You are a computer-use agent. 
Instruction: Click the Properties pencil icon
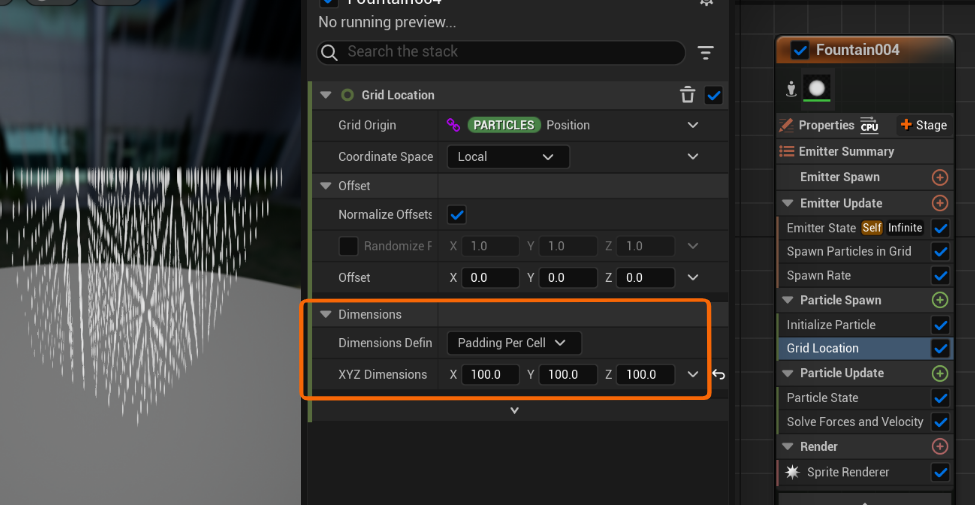[x=786, y=125]
